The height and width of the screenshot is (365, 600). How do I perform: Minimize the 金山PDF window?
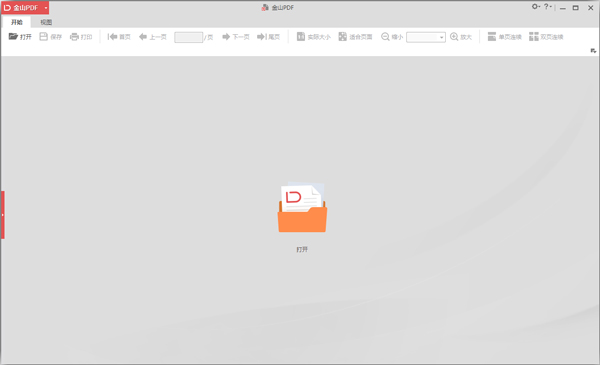point(562,8)
